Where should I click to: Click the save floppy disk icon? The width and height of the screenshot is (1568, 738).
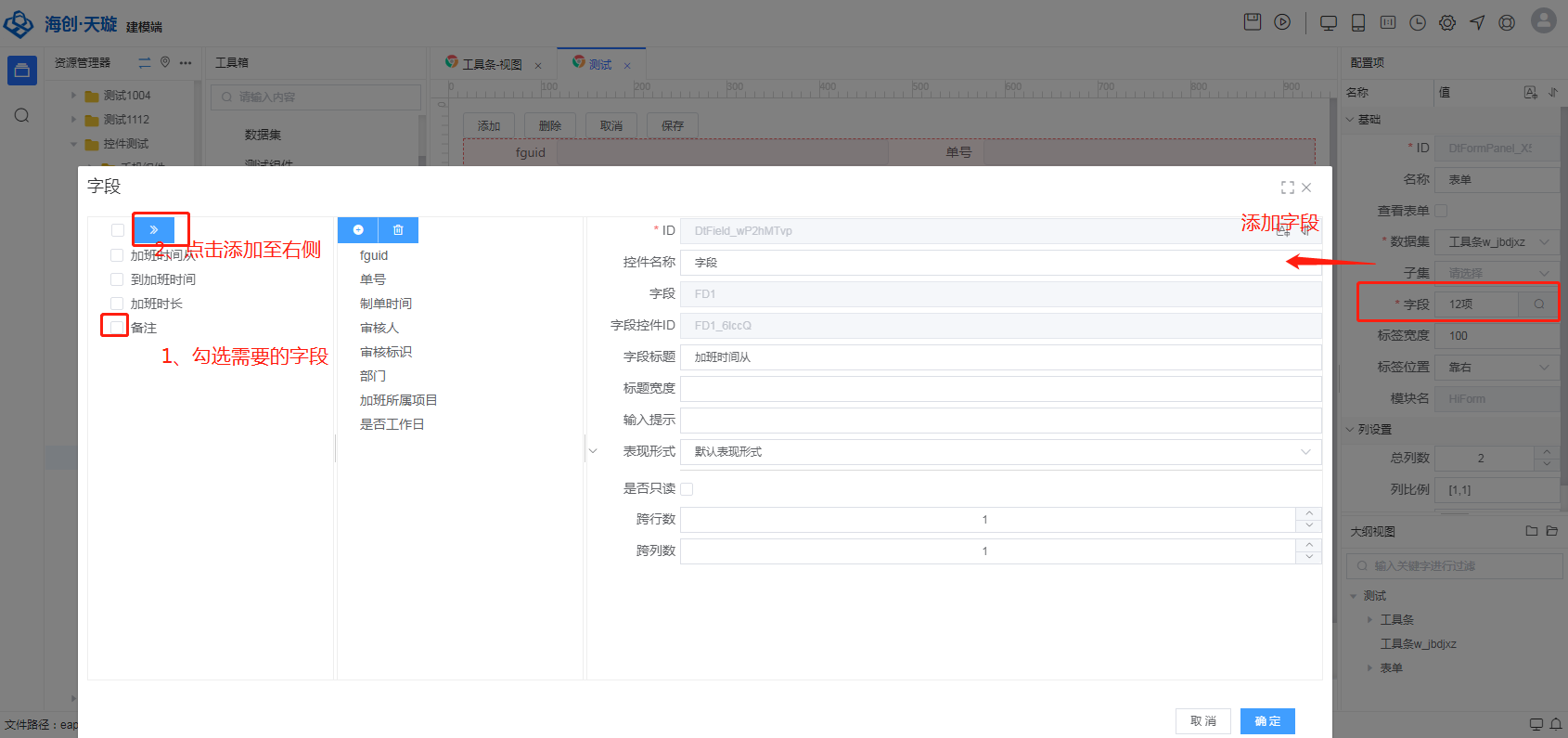1253,22
